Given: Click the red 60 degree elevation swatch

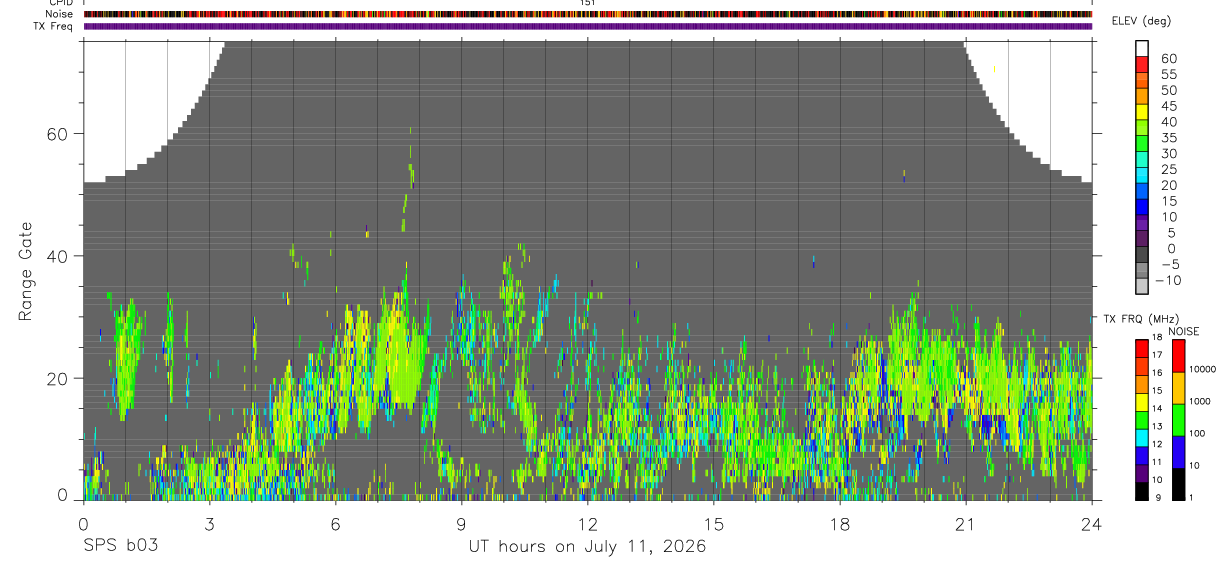Looking at the screenshot, I should click(1142, 65).
